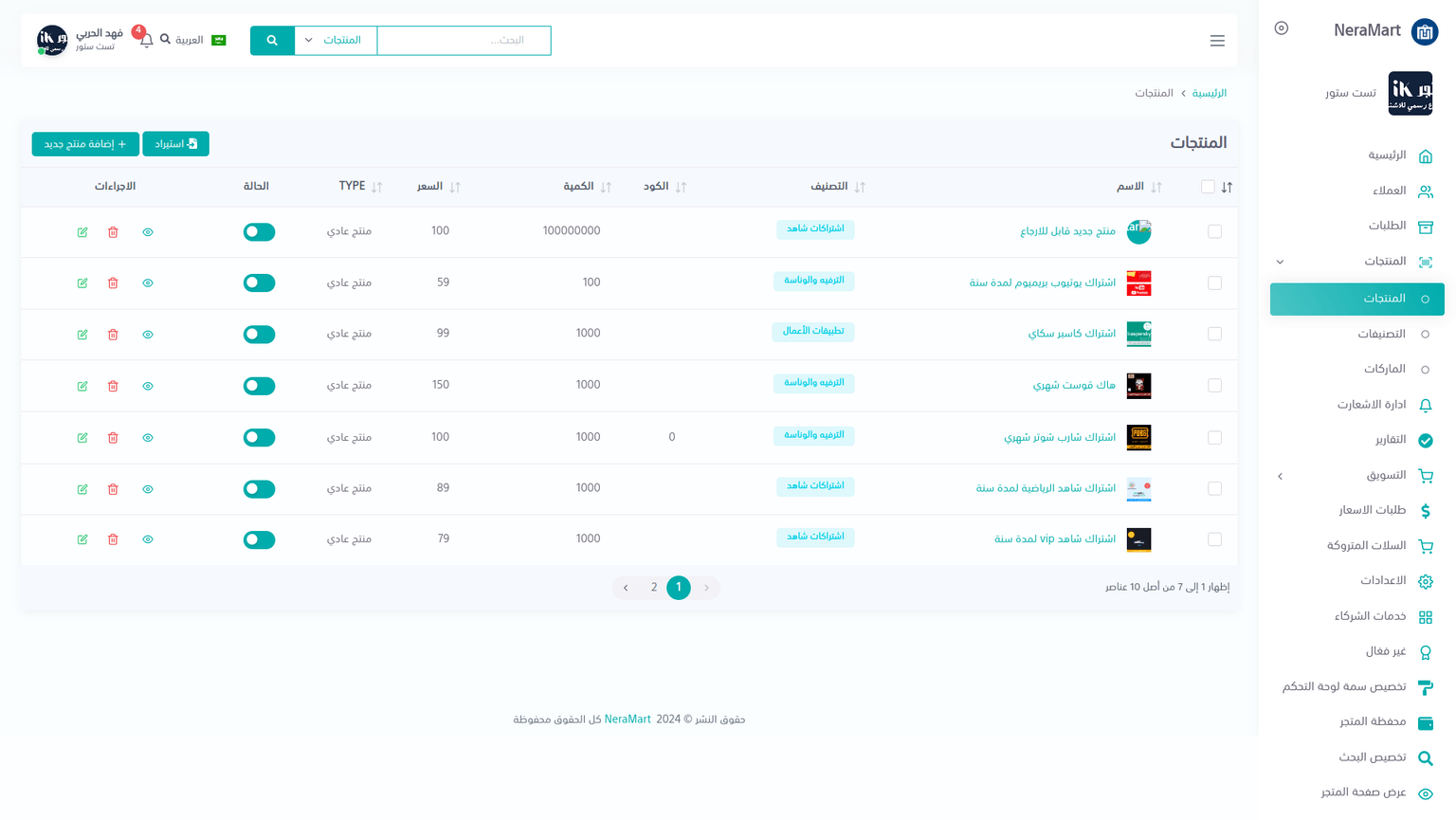Select checkbox for اشتراك شاهد الرياضية row

pyautogui.click(x=1214, y=488)
